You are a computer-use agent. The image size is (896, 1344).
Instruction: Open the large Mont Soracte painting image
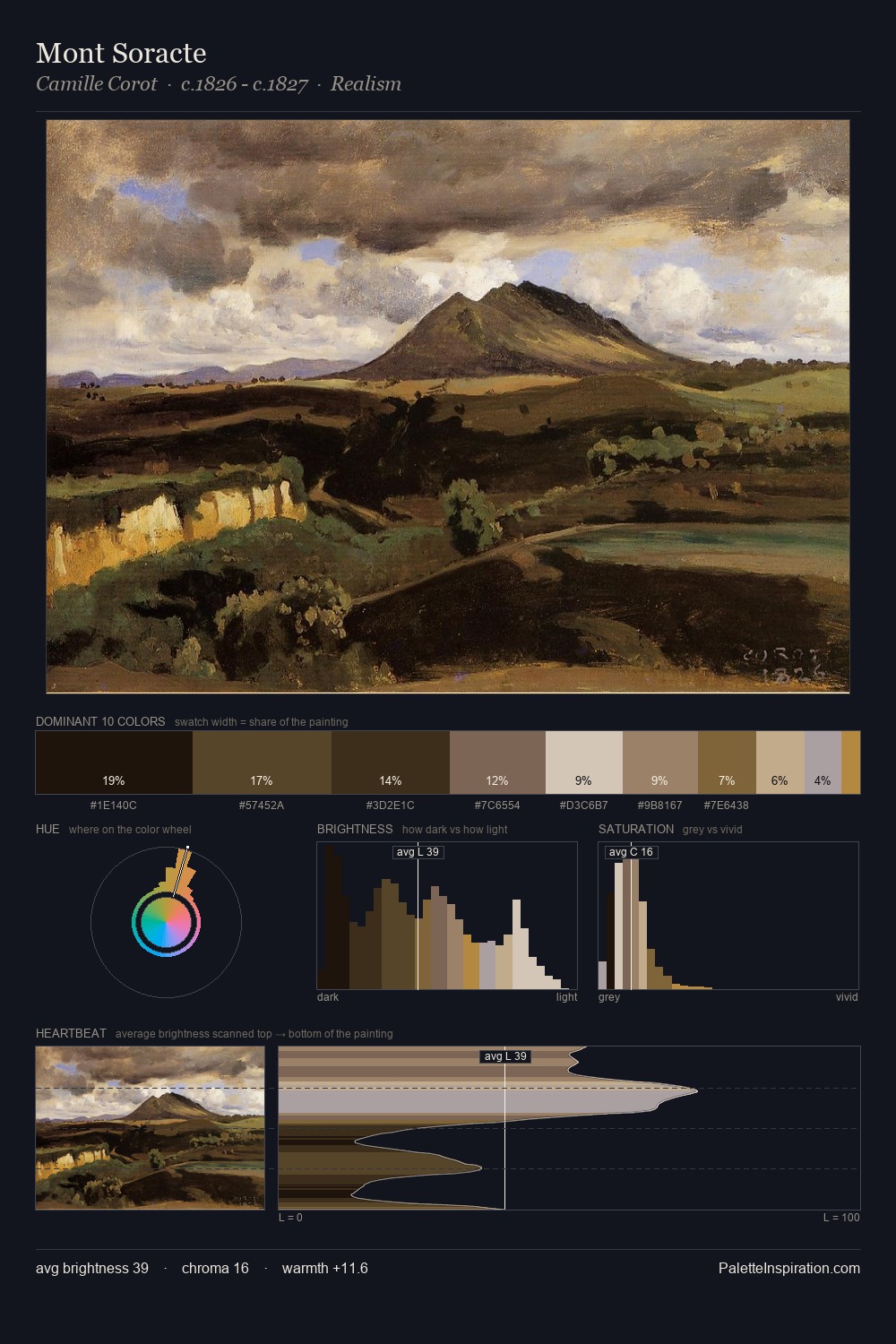pyautogui.click(x=448, y=407)
